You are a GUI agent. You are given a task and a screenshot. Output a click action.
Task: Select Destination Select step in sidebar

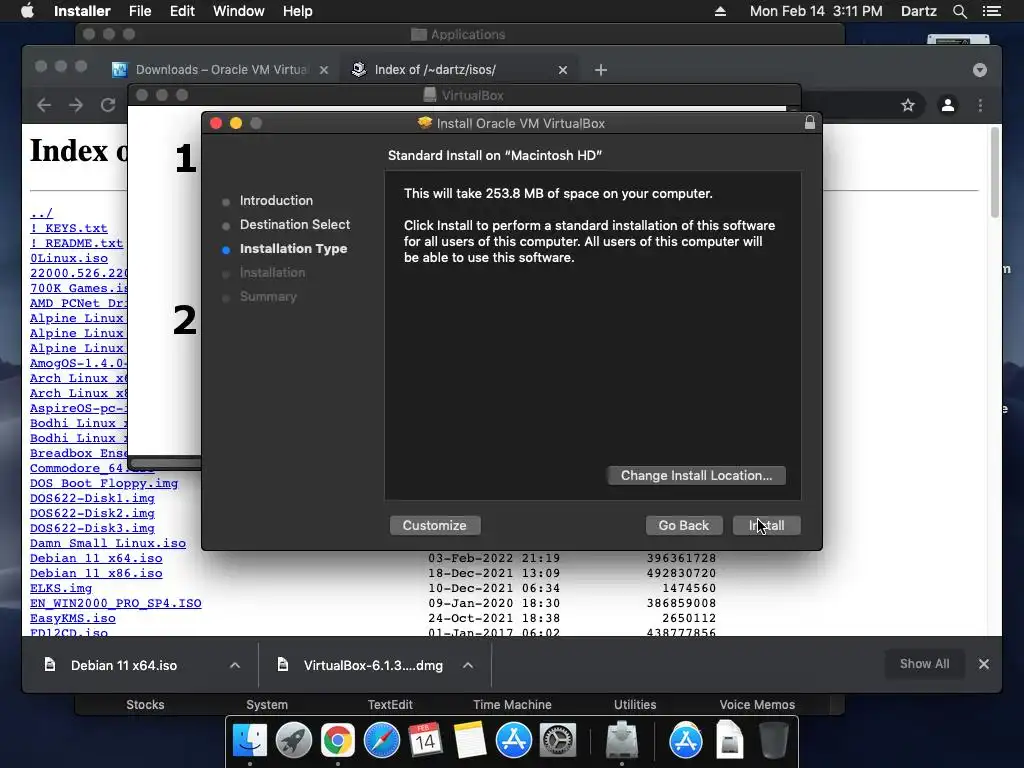click(295, 225)
